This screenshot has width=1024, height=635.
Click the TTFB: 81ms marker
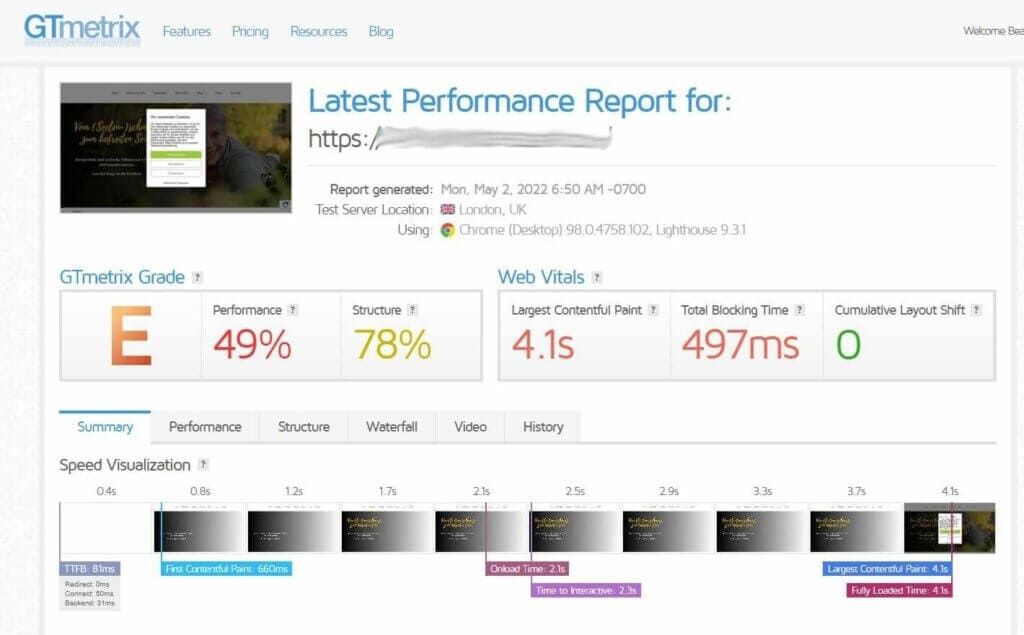[90, 569]
